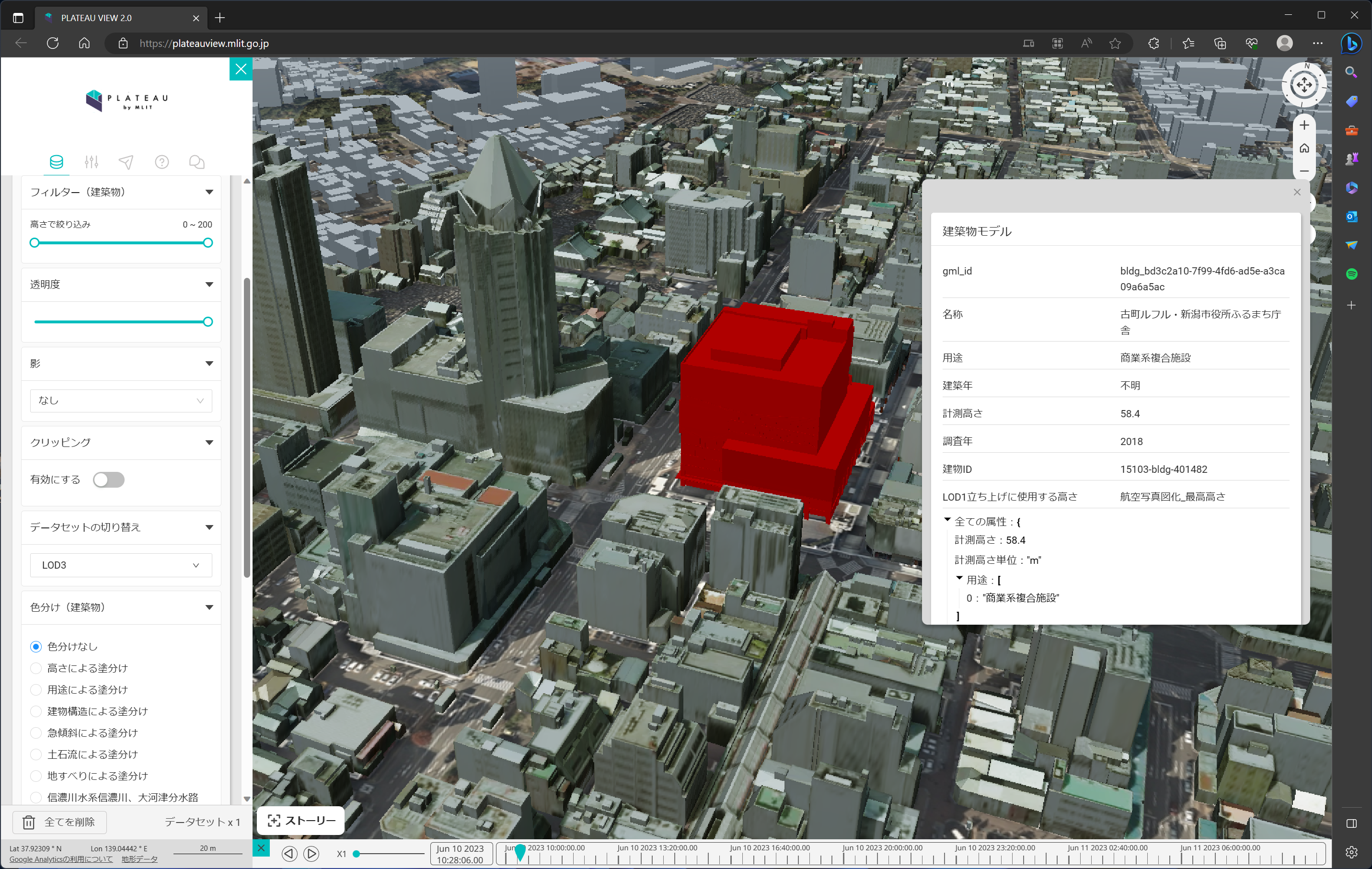This screenshot has height=869, width=1372.
Task: Click the compass navigation control on the map
Action: [x=1304, y=84]
